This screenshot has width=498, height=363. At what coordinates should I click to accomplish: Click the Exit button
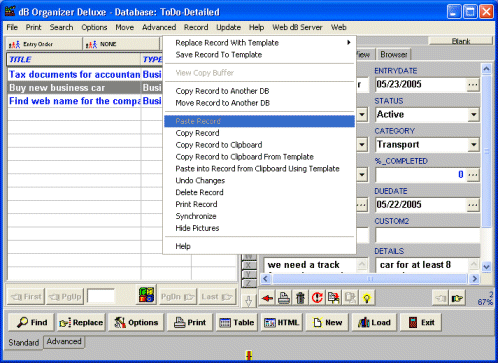coord(421,322)
